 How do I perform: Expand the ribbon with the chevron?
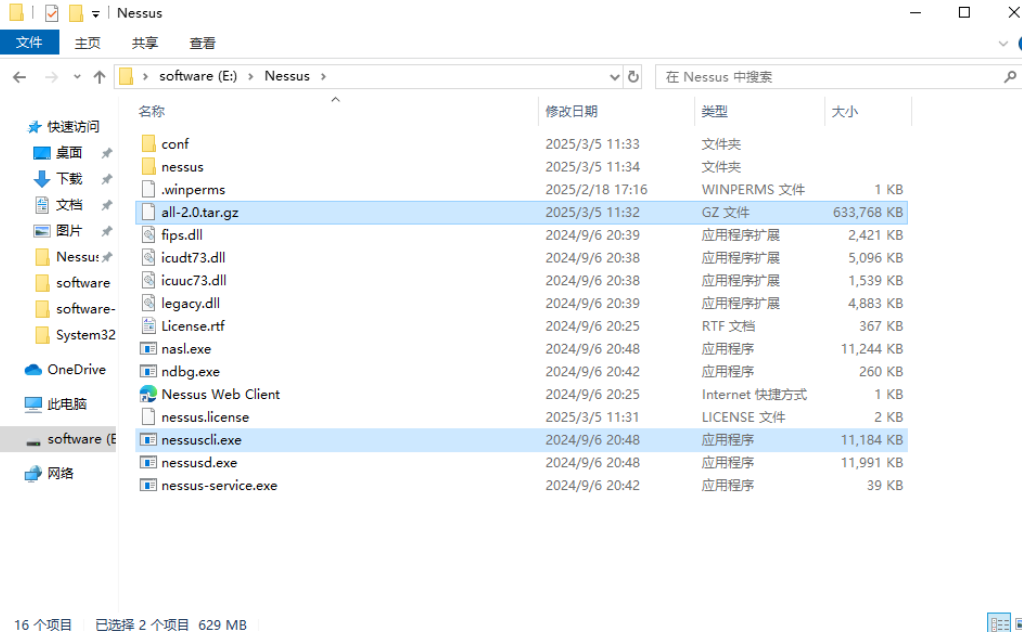[1002, 44]
